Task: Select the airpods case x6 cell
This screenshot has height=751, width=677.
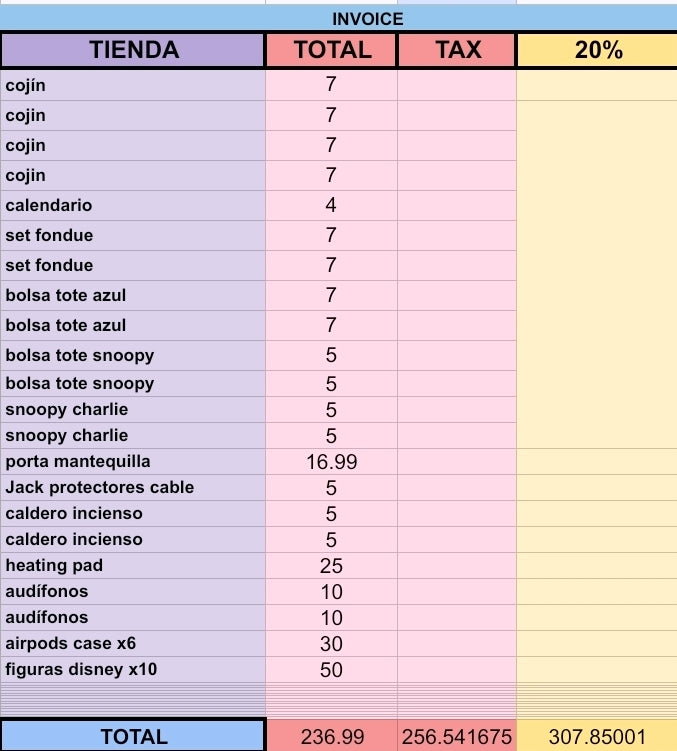Action: coord(133,643)
